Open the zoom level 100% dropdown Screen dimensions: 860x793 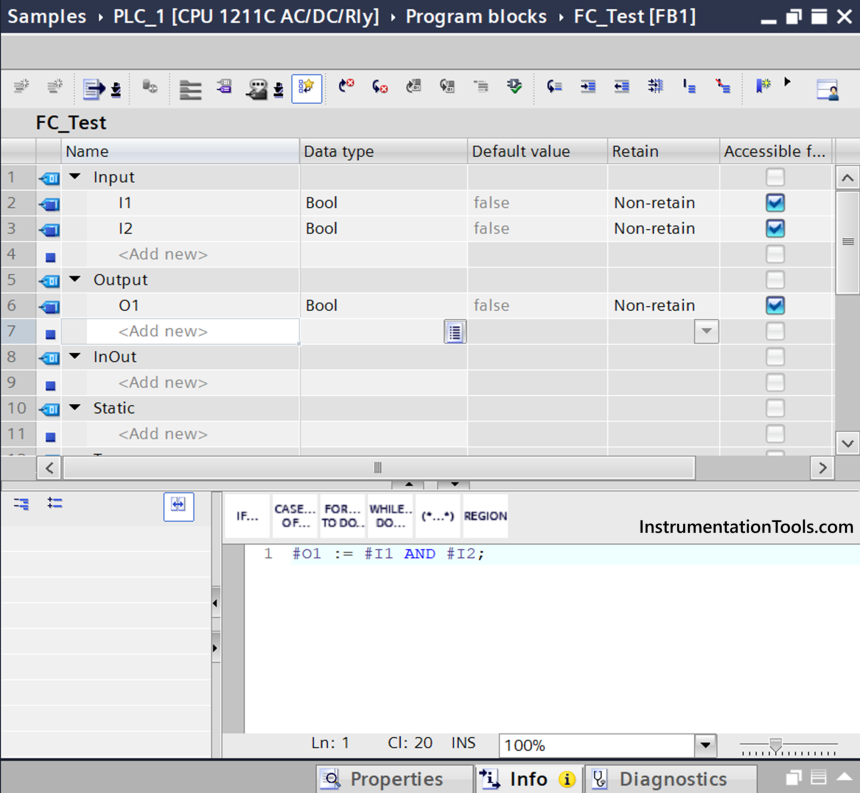(x=706, y=745)
